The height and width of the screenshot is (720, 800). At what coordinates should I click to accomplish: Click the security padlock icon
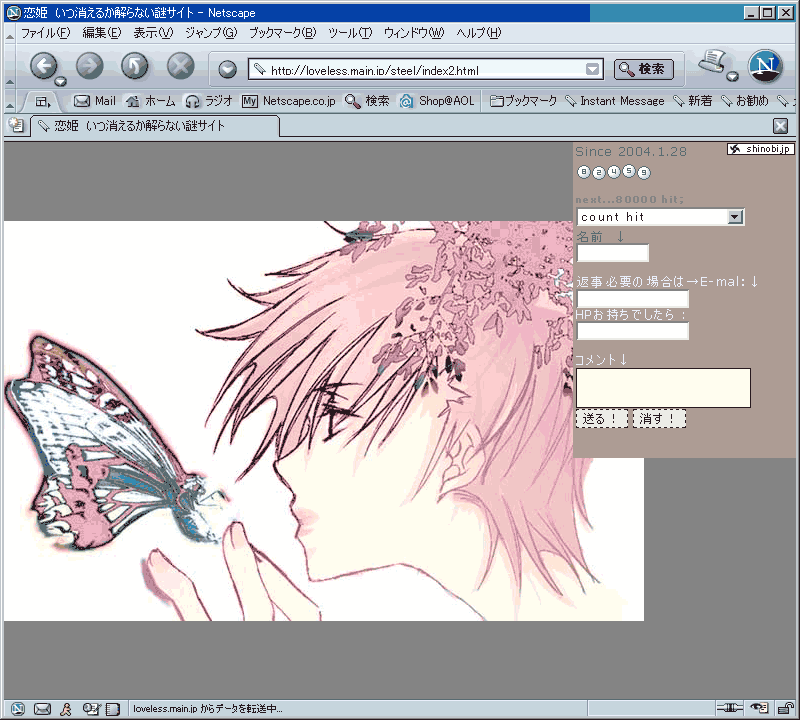[x=785, y=708]
